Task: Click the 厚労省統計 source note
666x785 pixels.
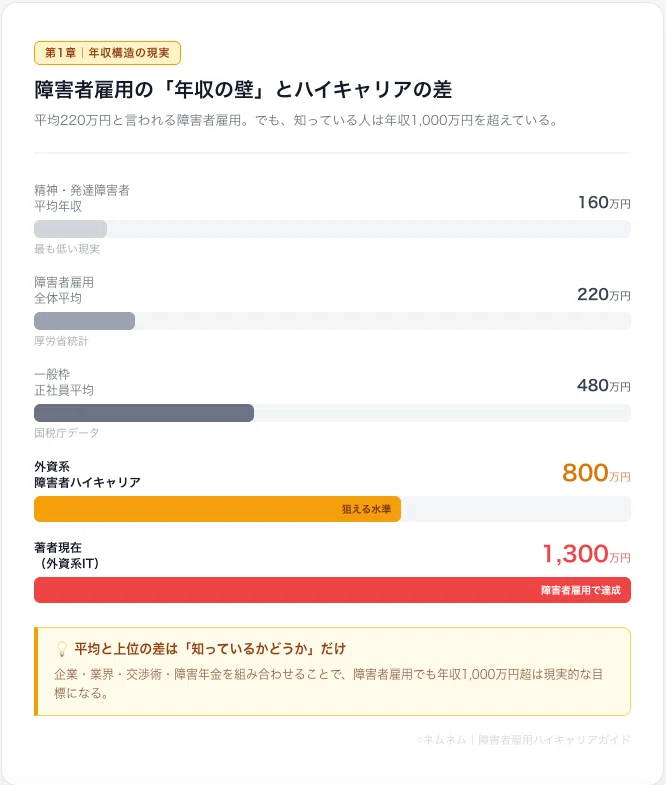Action: tap(61, 341)
